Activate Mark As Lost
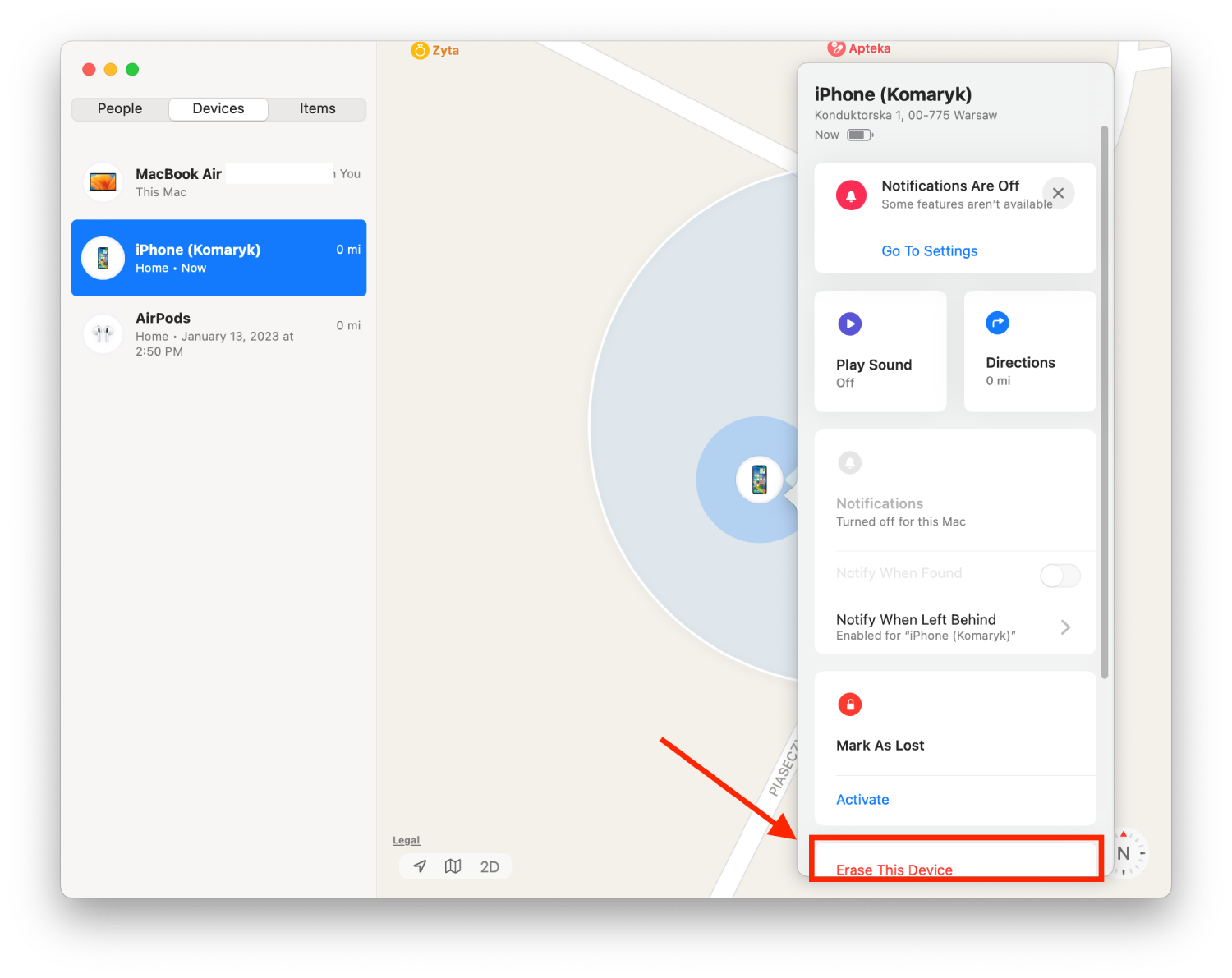 coord(862,800)
